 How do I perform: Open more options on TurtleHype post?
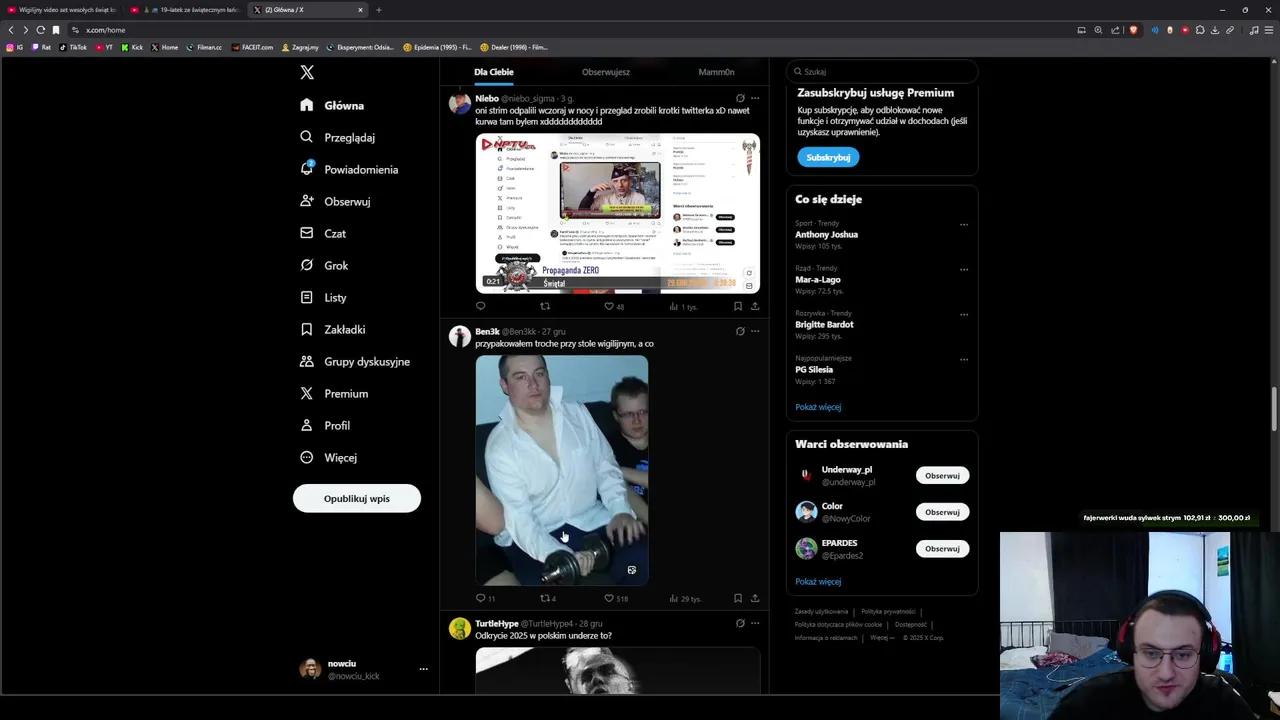tap(755, 623)
